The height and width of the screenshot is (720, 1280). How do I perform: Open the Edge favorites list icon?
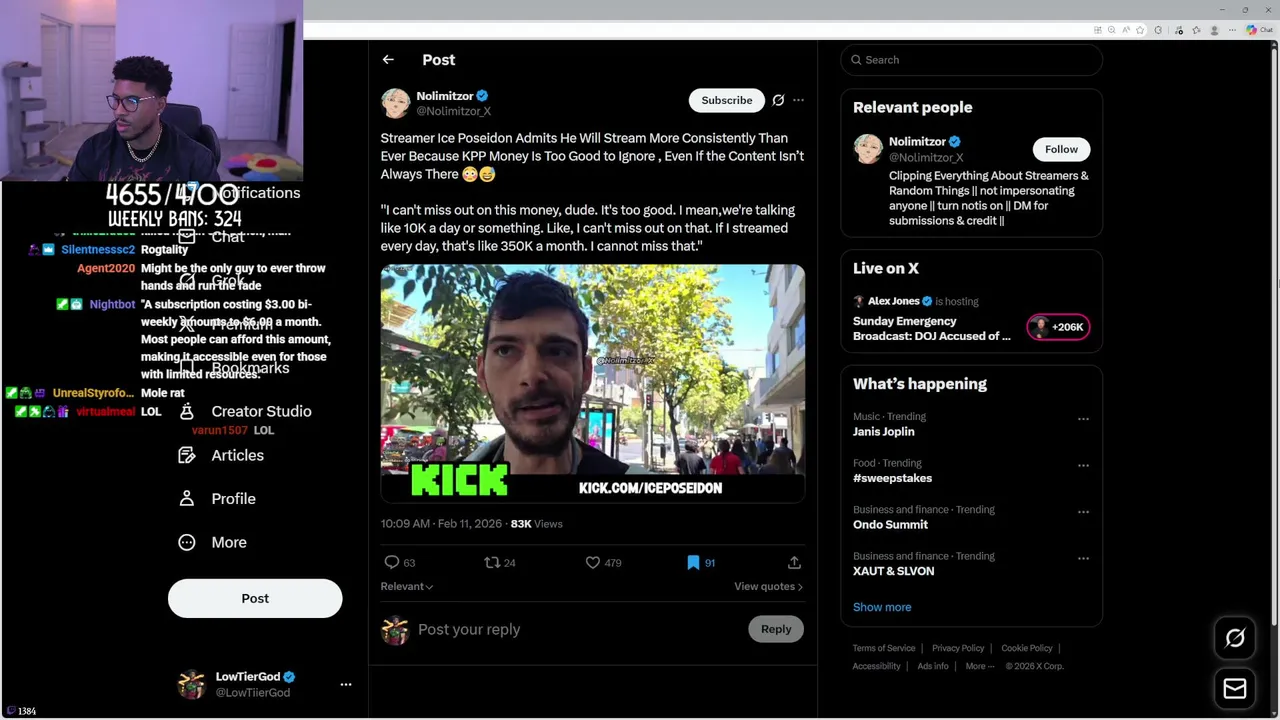click(1196, 30)
